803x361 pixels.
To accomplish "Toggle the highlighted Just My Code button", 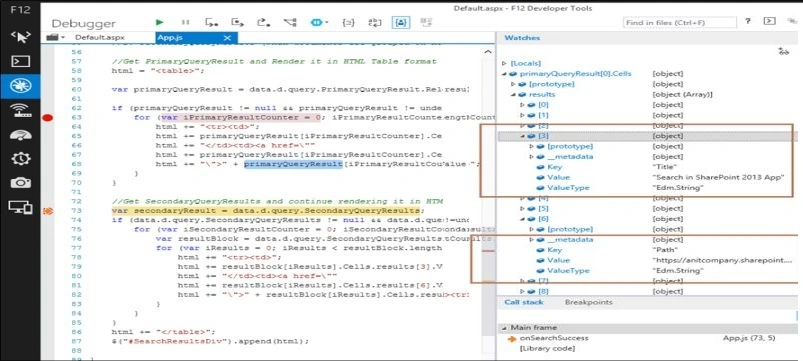I will (400, 22).
